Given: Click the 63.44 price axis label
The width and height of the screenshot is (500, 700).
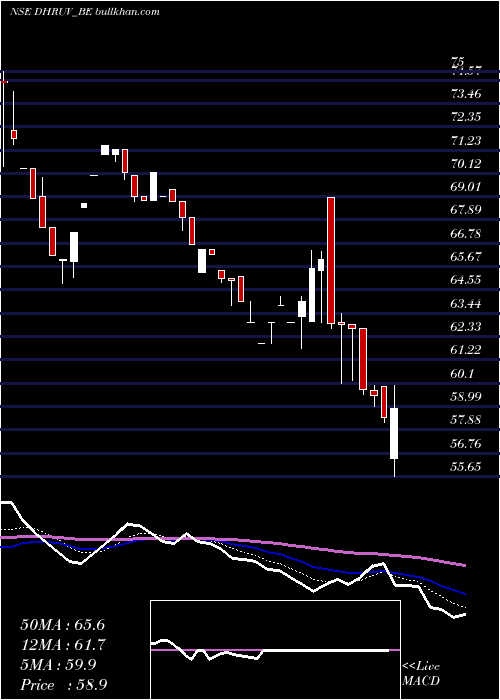Looking at the screenshot, I should (x=466, y=304).
